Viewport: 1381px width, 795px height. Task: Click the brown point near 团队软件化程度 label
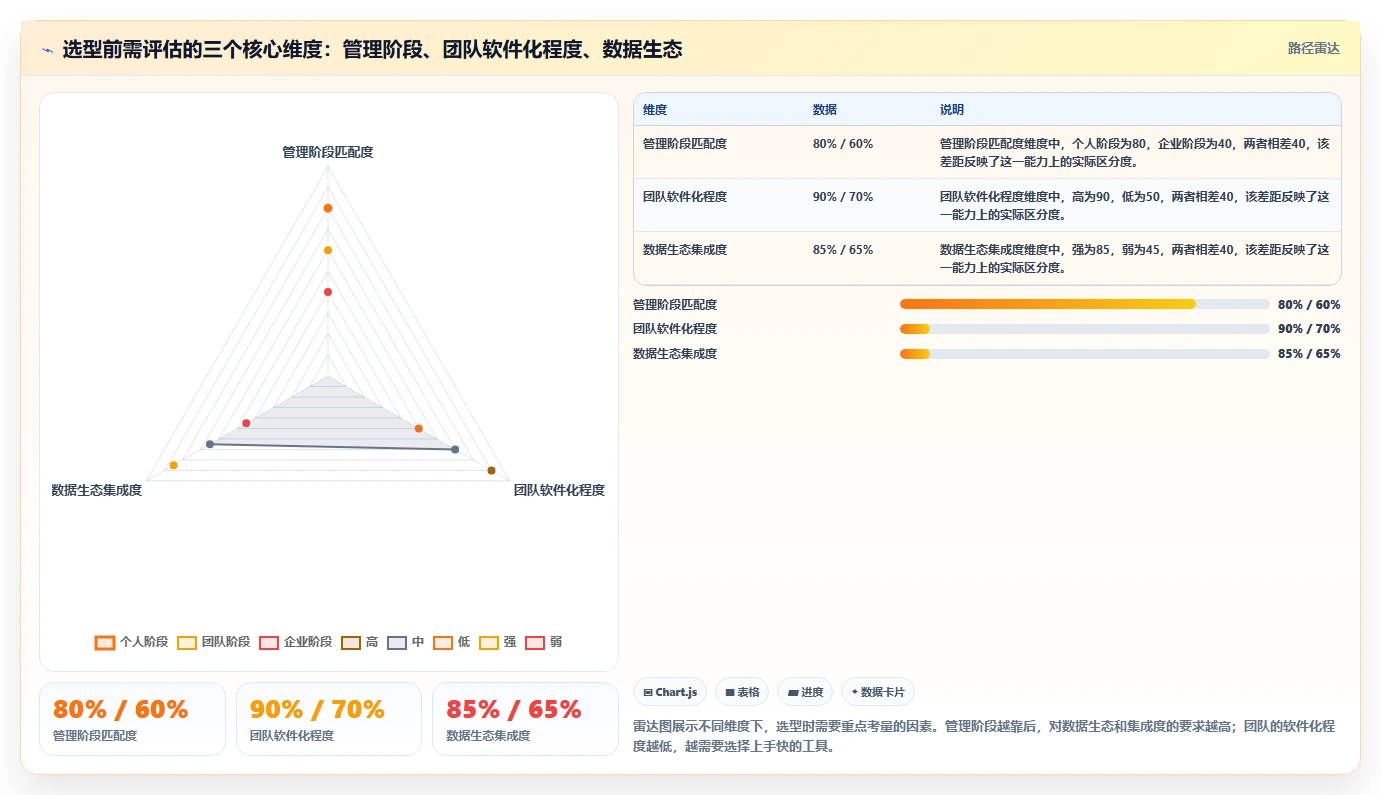pyautogui.click(x=491, y=470)
